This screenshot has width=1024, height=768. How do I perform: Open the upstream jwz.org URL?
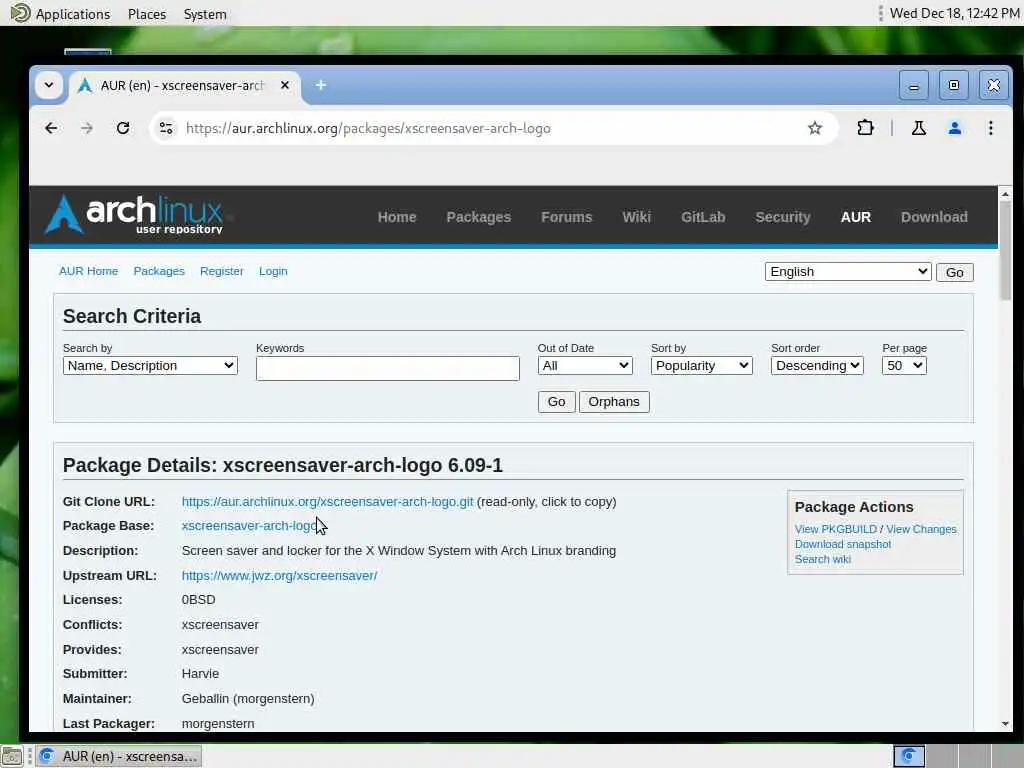pos(280,575)
